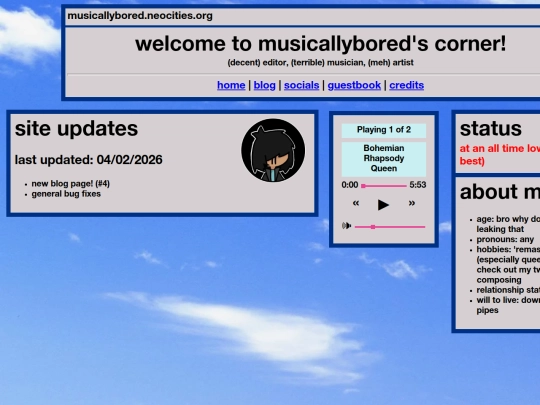540x405 pixels.
Task: Play the Bohemian Rhapsody track
Action: 383,205
